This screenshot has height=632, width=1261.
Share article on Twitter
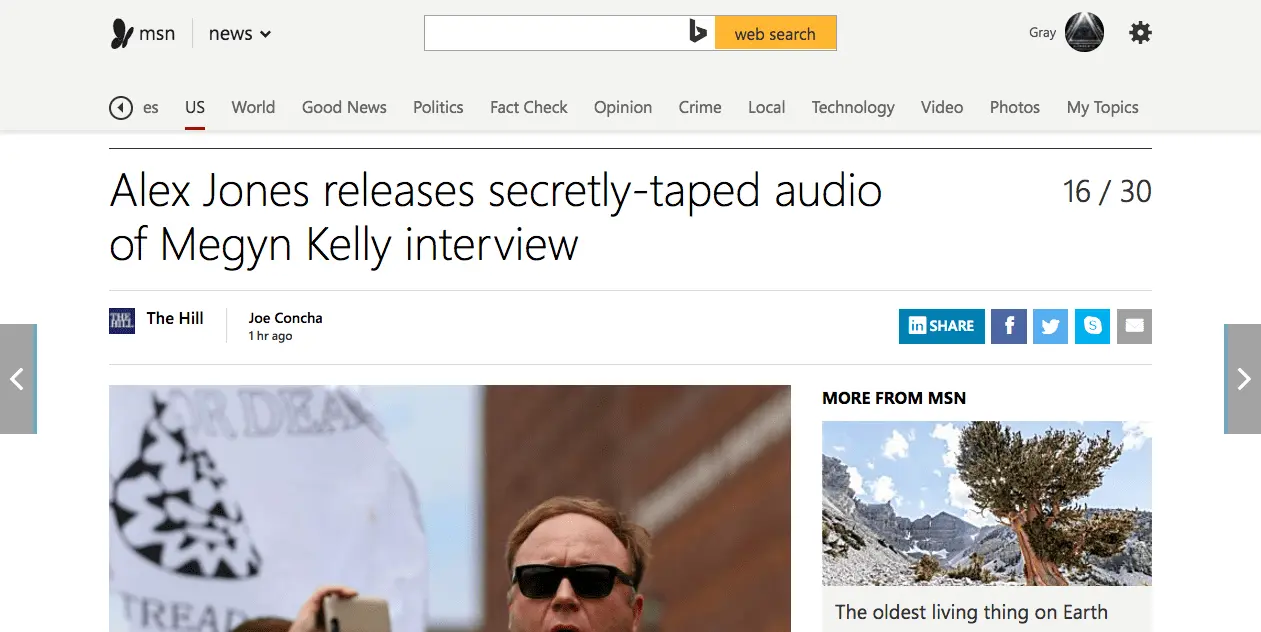pos(1050,326)
